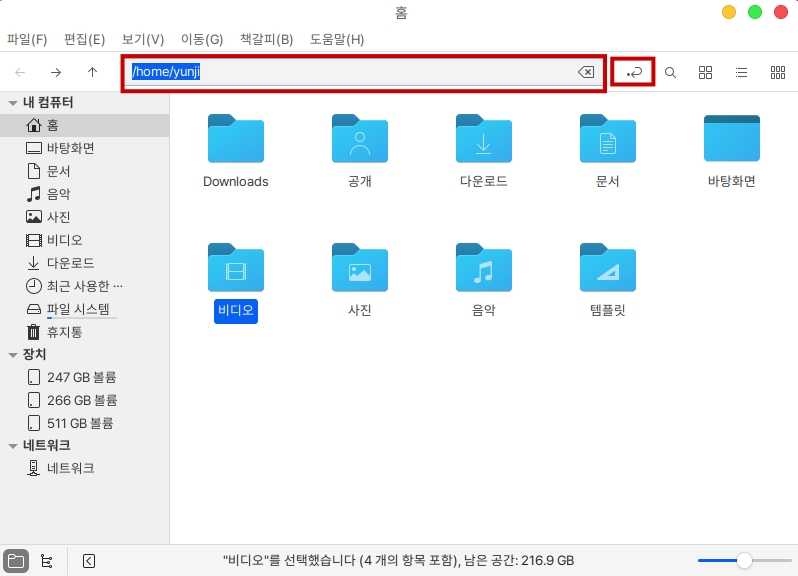Hide the sidebar panel

(x=88, y=561)
